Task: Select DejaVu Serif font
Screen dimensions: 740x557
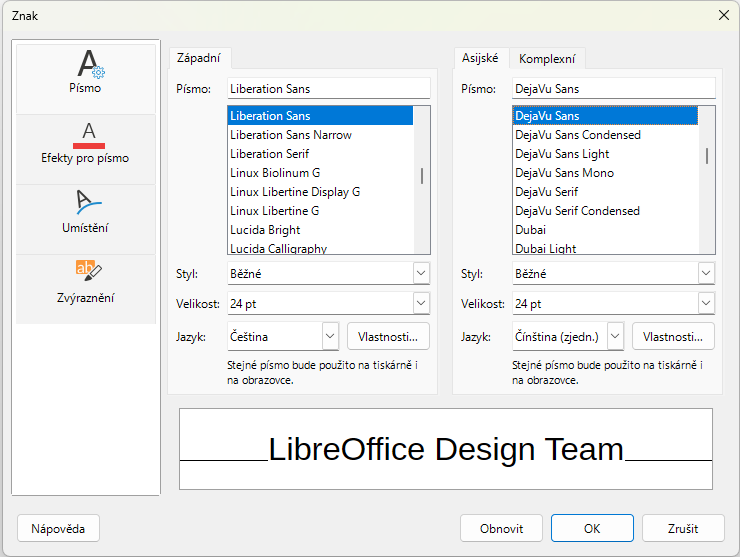Action: pyautogui.click(x=605, y=192)
